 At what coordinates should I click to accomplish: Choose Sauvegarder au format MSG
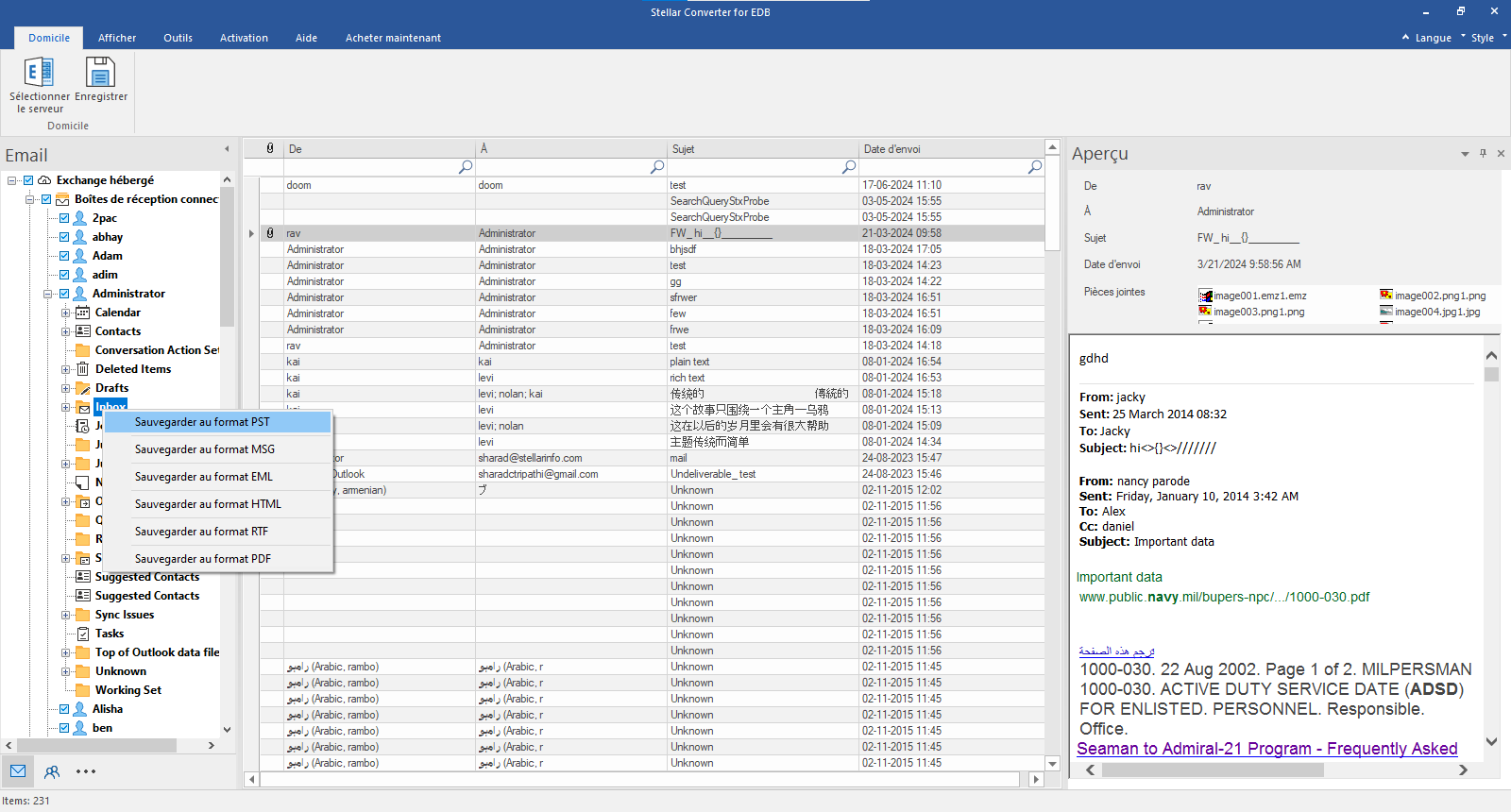pyautogui.click(x=218, y=449)
